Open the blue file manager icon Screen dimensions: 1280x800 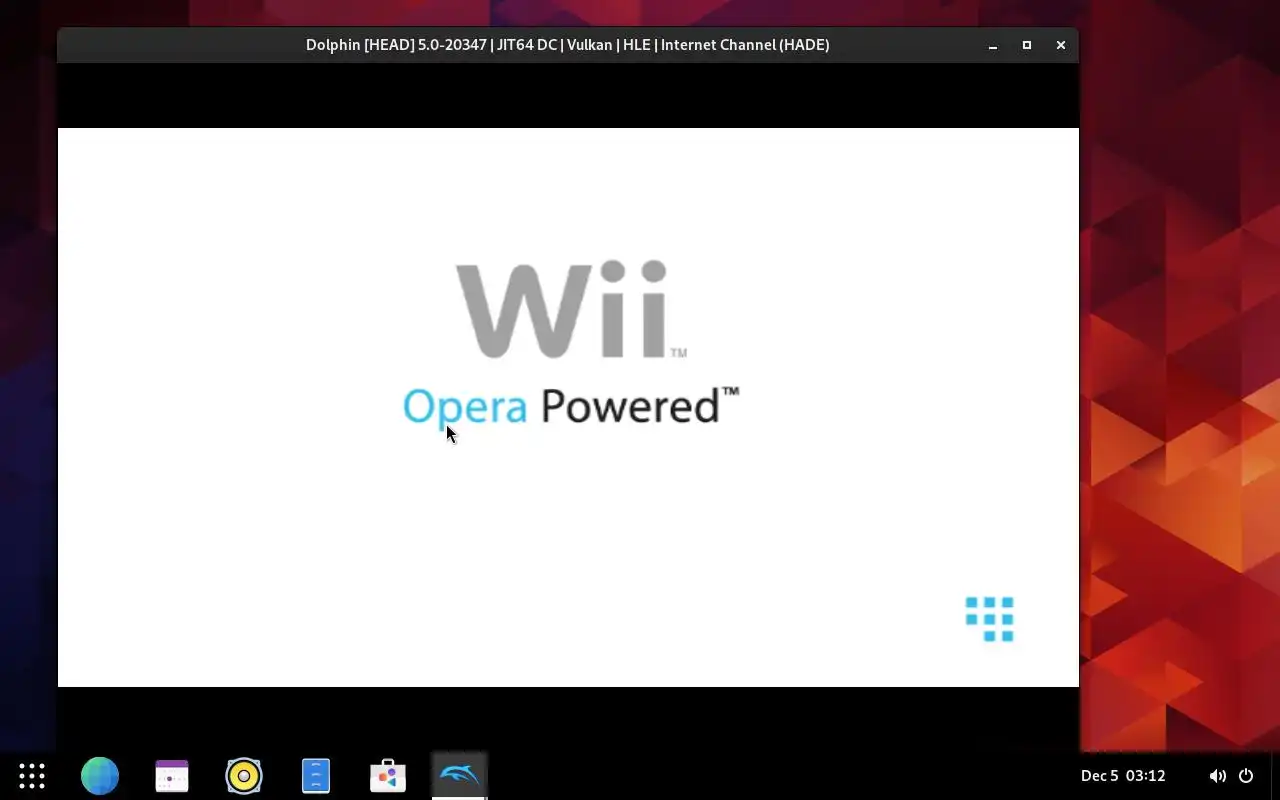click(x=316, y=775)
